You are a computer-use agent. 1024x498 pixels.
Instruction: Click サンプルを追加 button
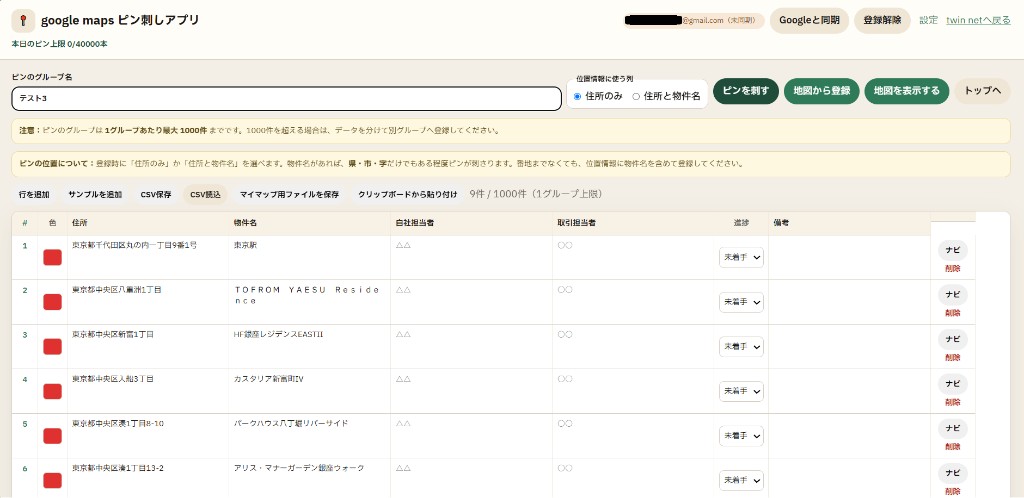tap(95, 195)
